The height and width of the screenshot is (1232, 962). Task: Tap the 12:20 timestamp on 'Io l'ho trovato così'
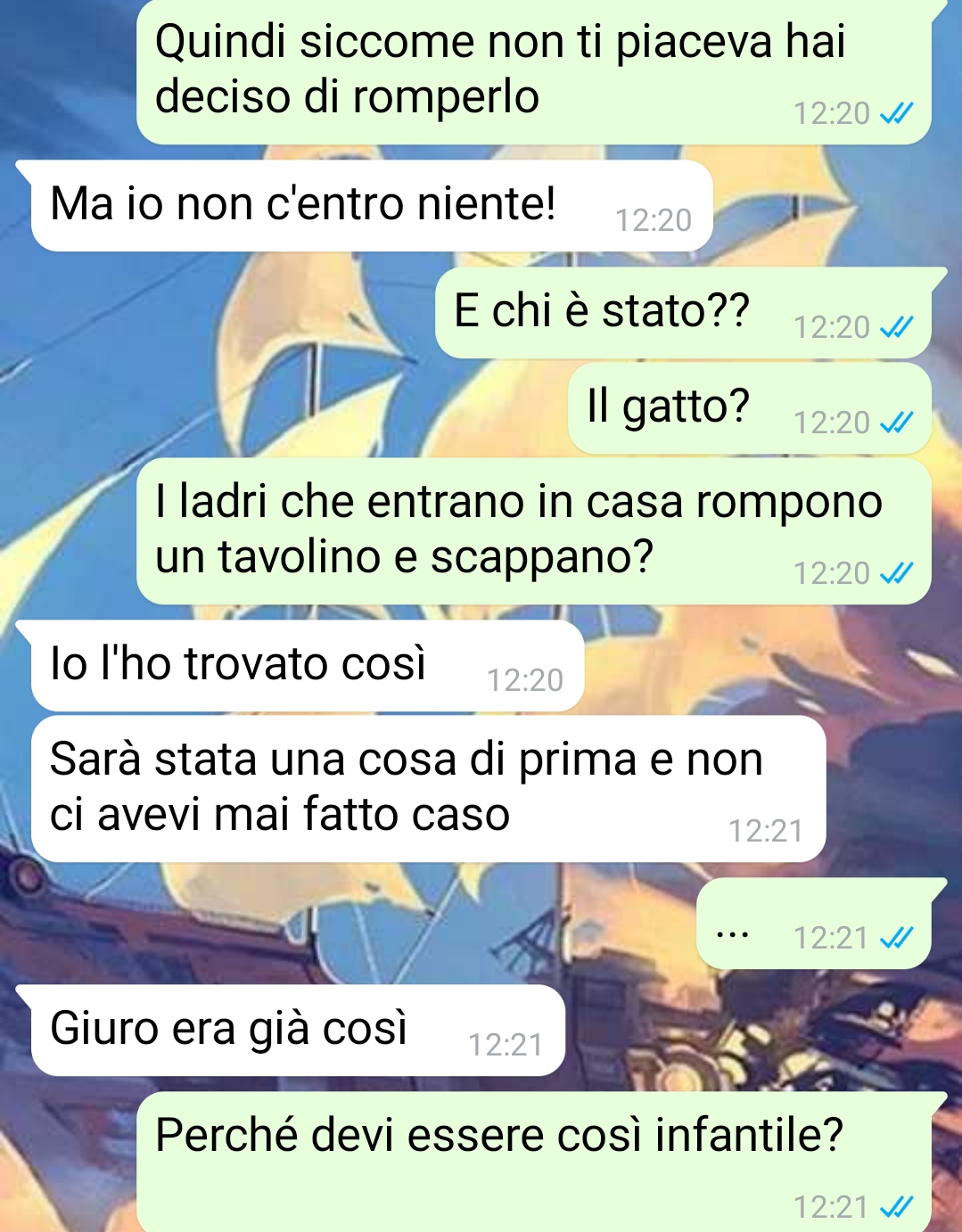tap(525, 680)
